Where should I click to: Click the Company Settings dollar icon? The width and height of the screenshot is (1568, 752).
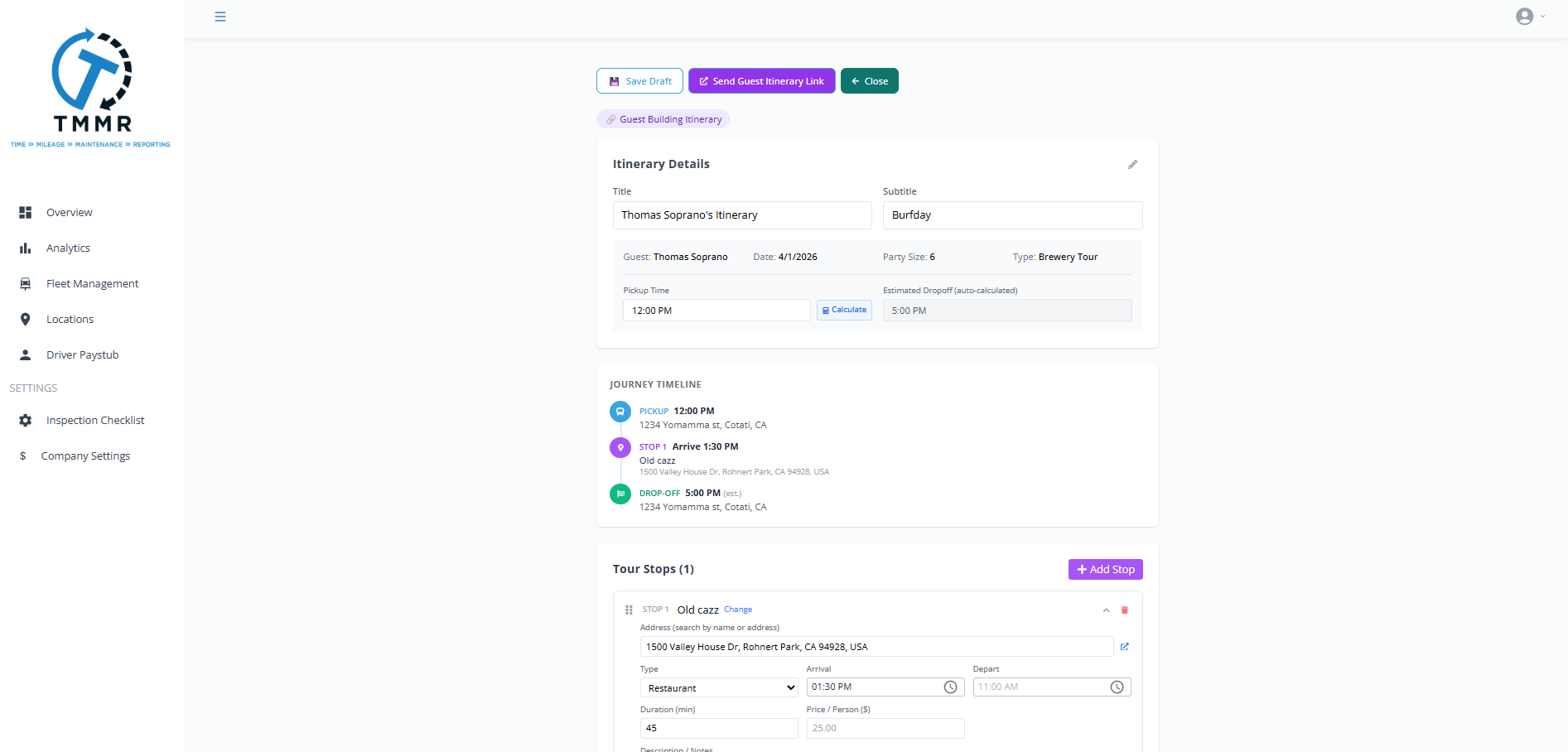coord(23,456)
